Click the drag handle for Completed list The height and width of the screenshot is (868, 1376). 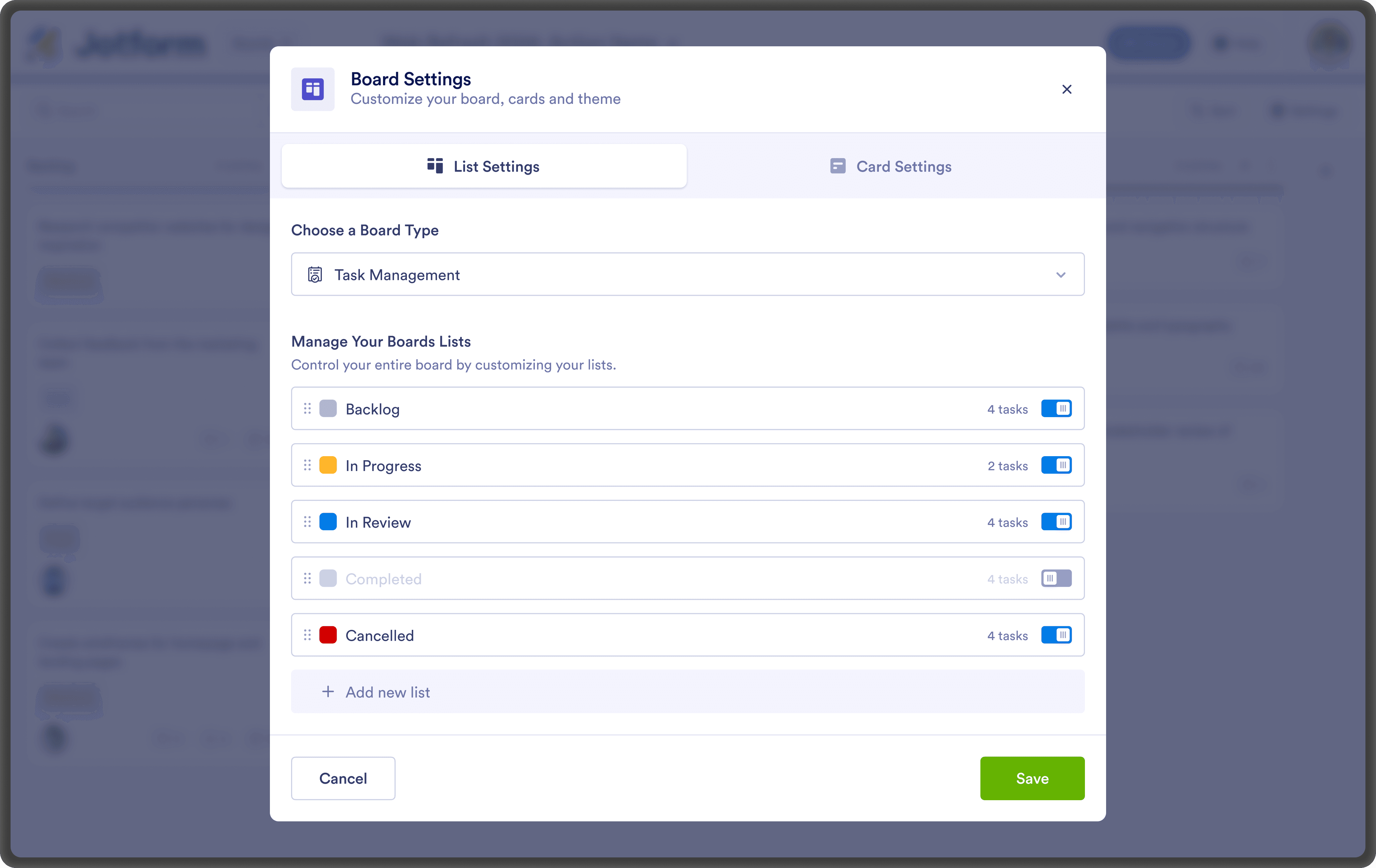tap(307, 578)
